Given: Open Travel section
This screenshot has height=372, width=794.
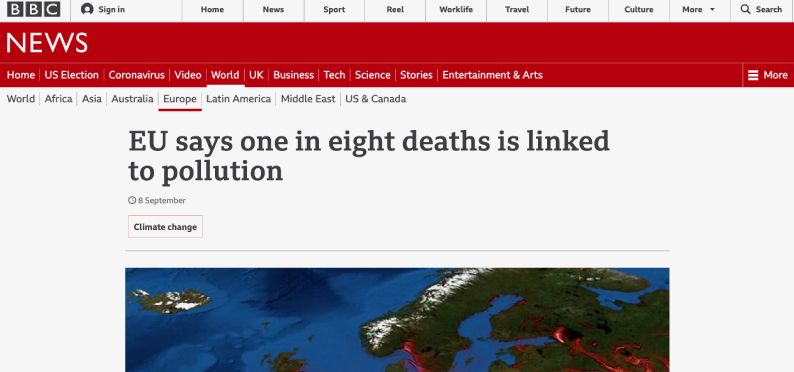Looking at the screenshot, I should click(x=517, y=9).
